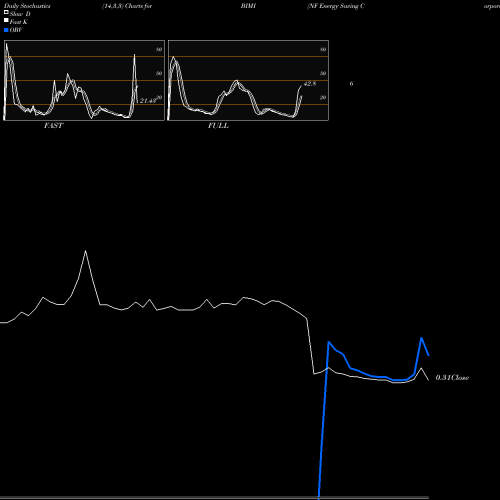
Task: Select the 'OBV' legend label
Action: (16, 30)
